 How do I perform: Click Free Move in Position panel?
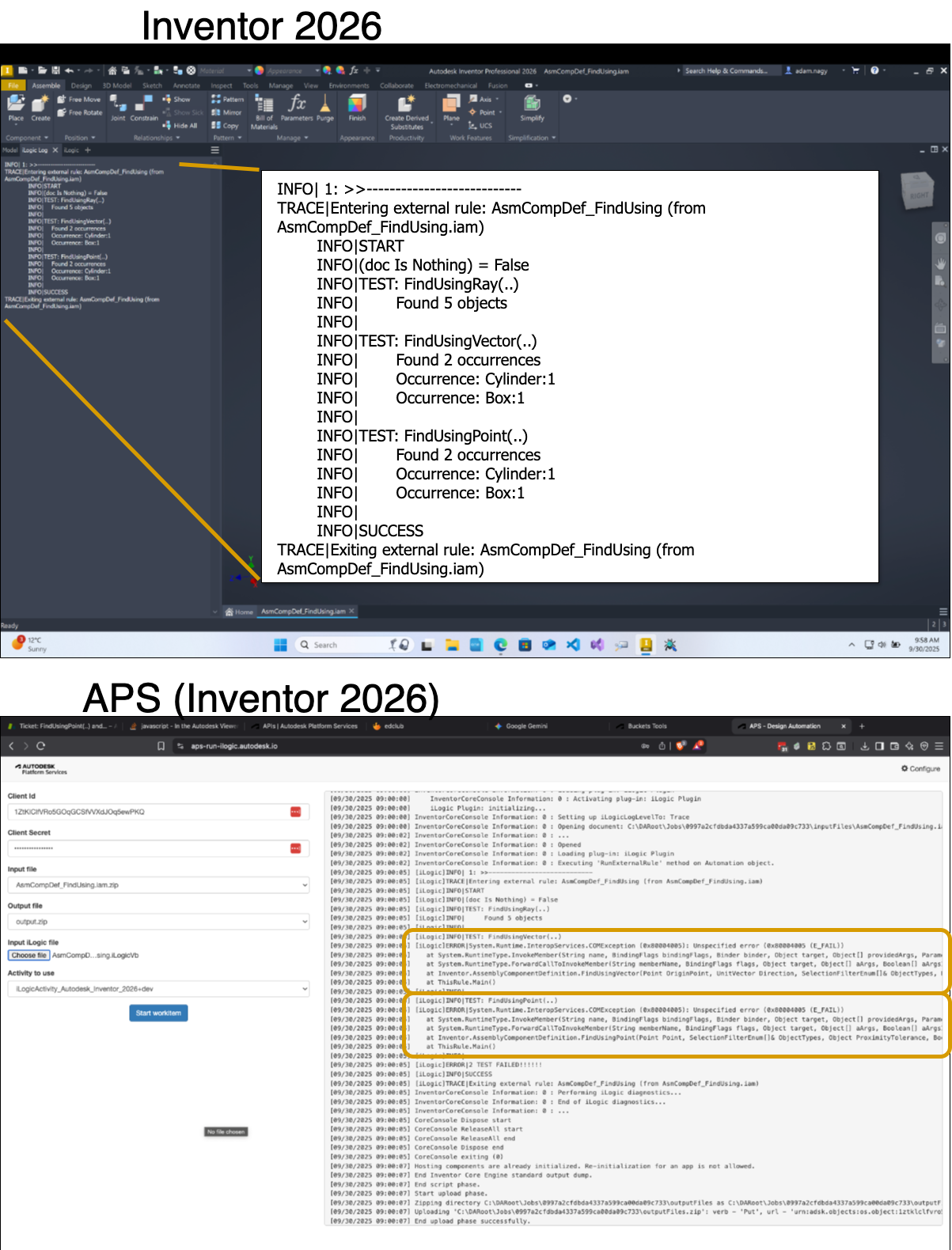79,100
